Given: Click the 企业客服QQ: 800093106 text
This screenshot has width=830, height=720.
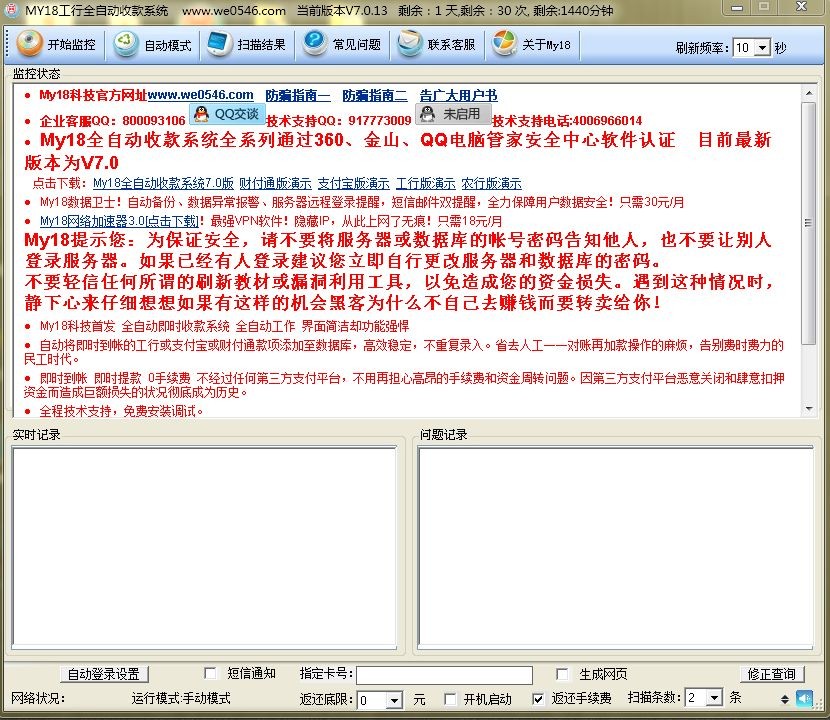Looking at the screenshot, I should (112, 121).
